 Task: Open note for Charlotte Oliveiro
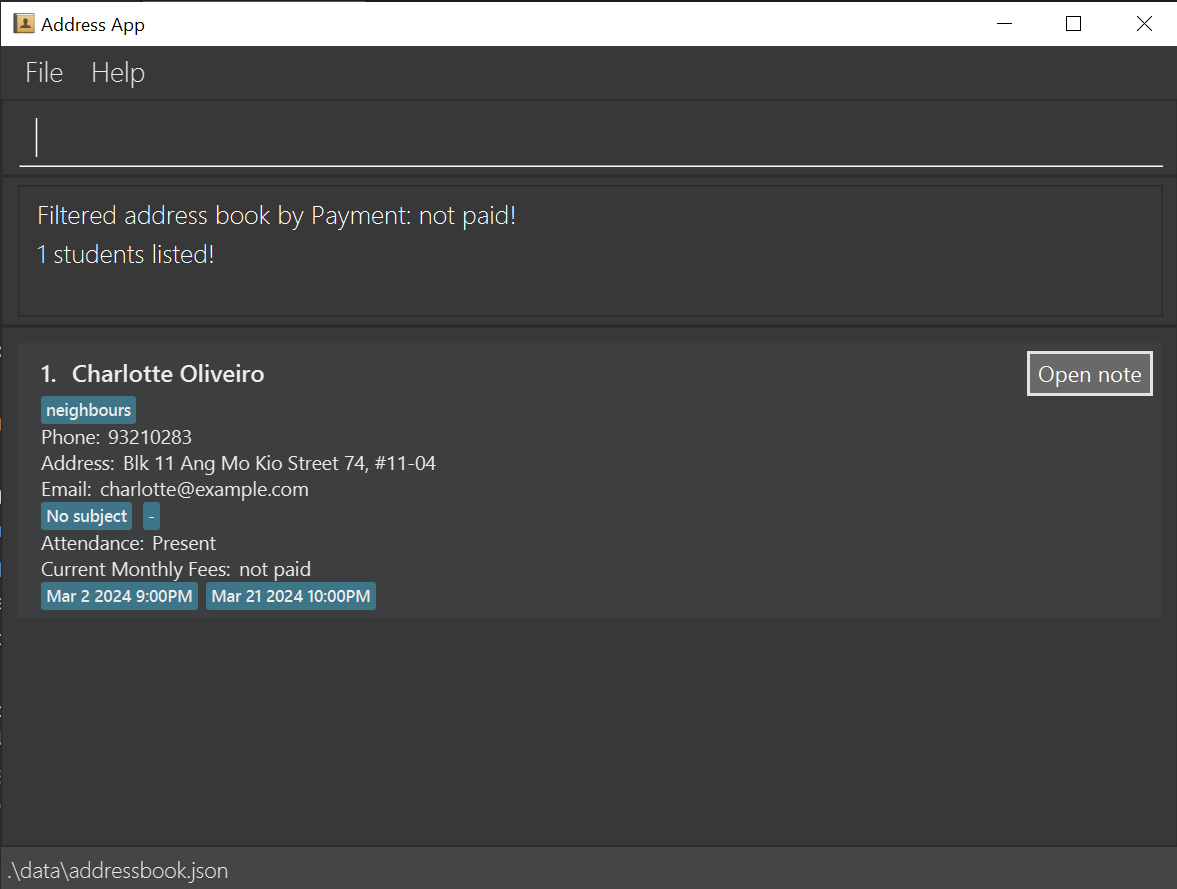coord(1089,373)
